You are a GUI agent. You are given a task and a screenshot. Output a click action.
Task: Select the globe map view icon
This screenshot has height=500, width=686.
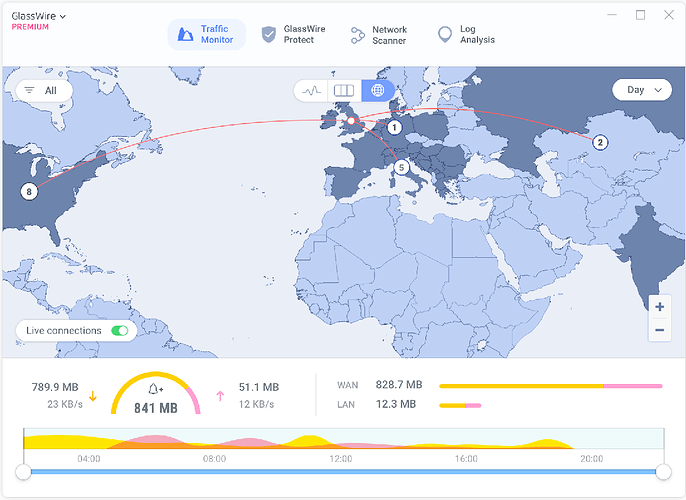377,90
